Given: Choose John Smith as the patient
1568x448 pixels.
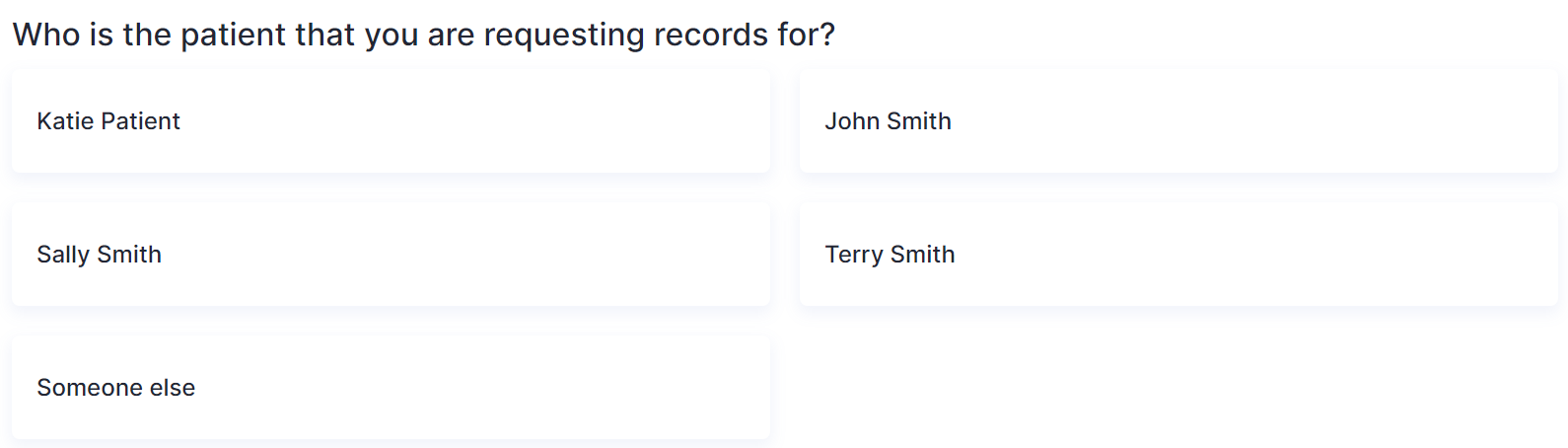Looking at the screenshot, I should [x=1178, y=121].
